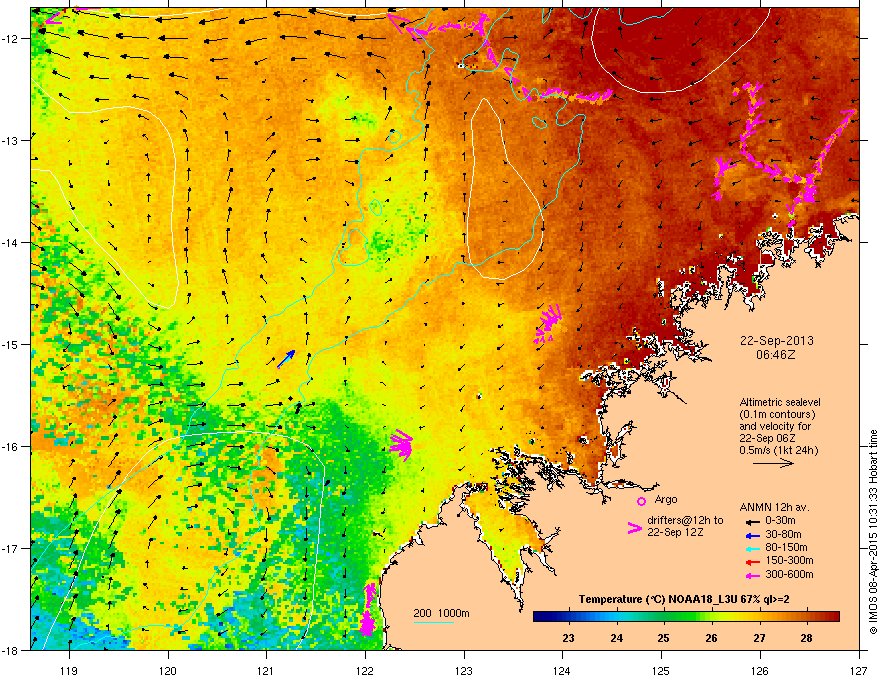Click the '200 1000m' depth legend text
Viewport: 880px width, 680px height.
(x=441, y=613)
